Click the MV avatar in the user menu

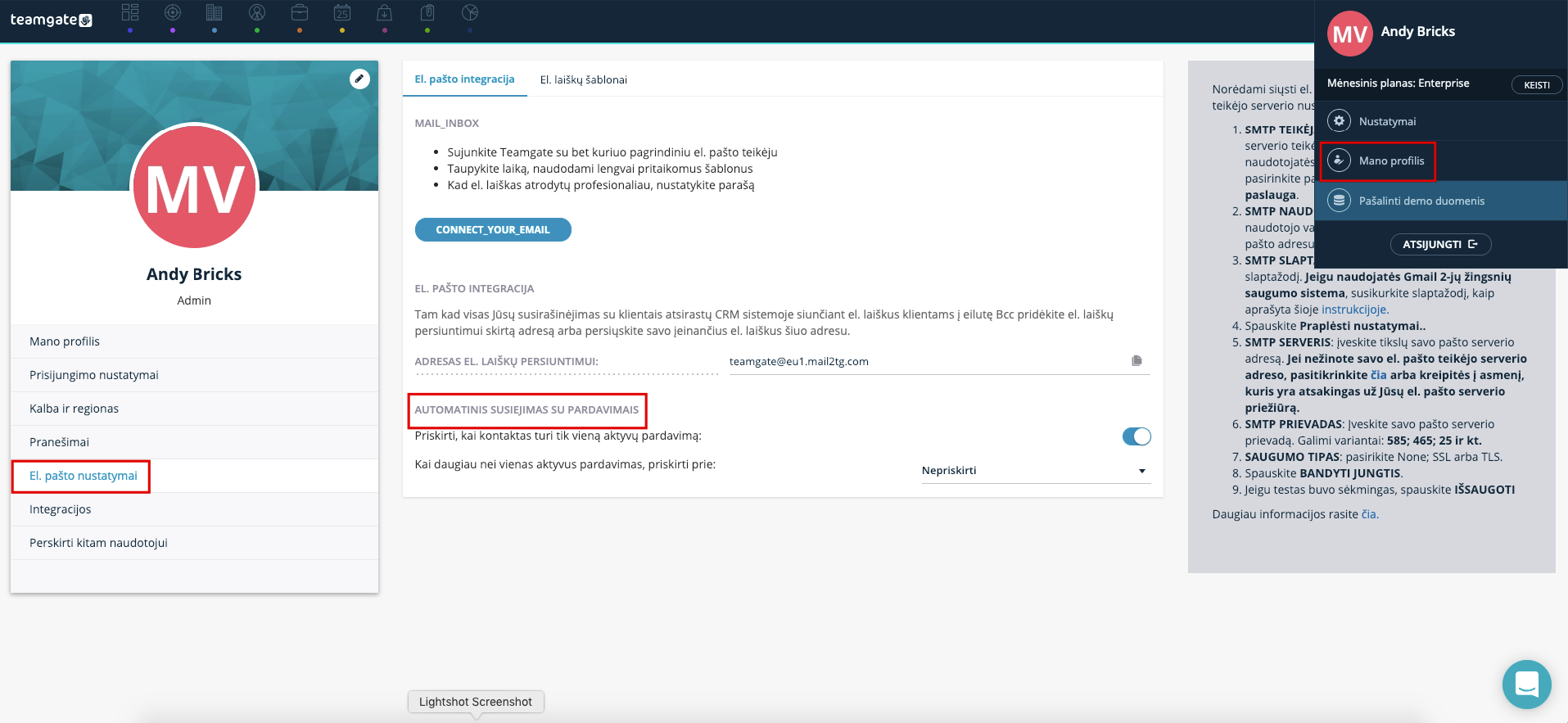click(x=1349, y=34)
